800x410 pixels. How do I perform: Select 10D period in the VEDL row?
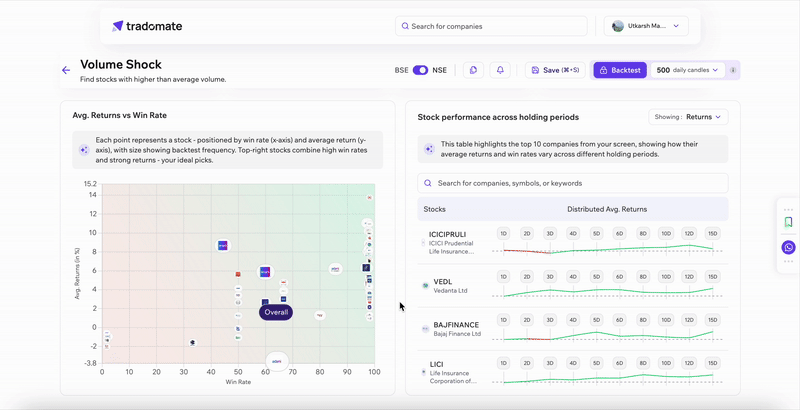[666, 277]
